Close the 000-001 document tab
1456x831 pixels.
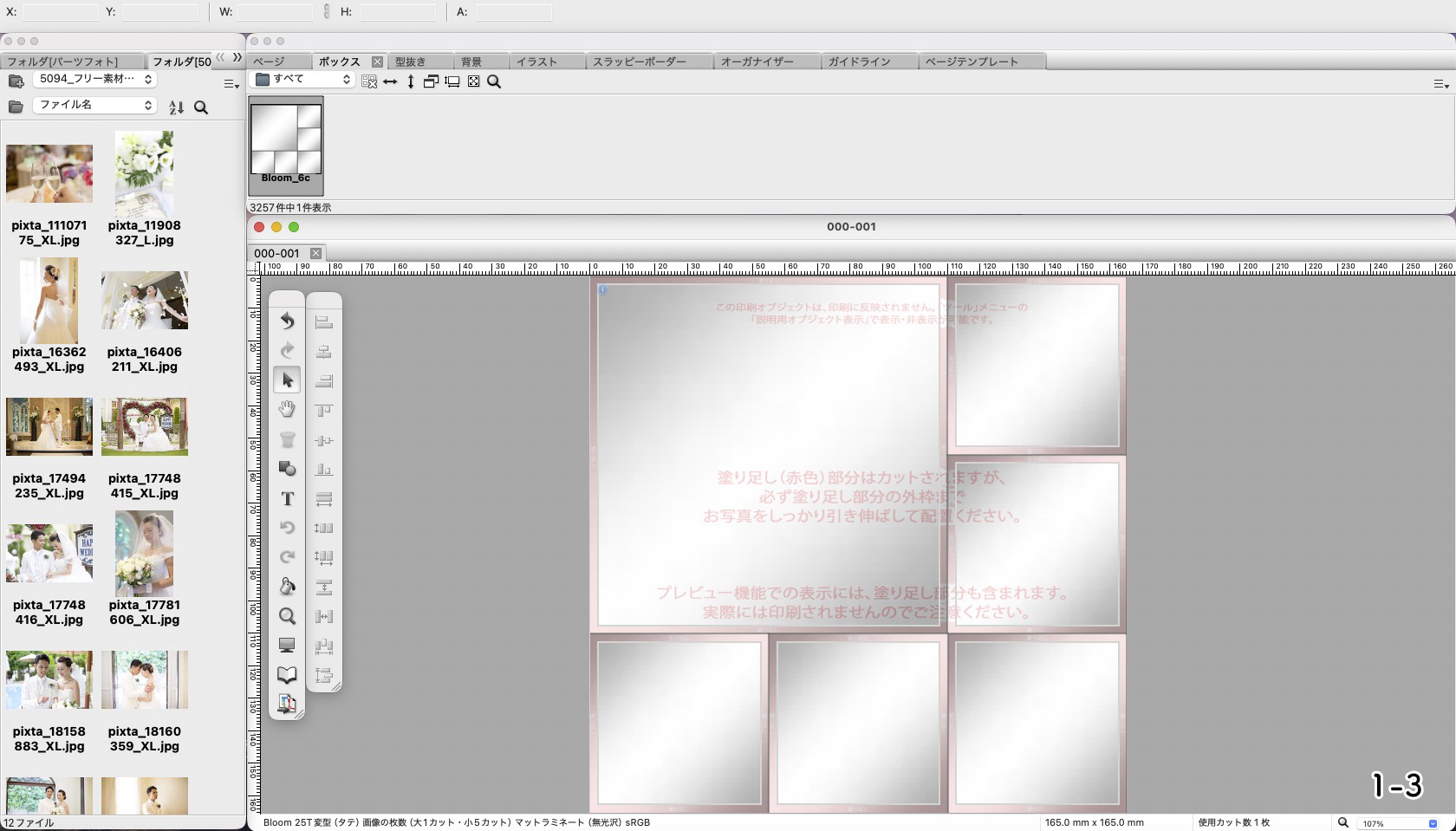[x=315, y=253]
